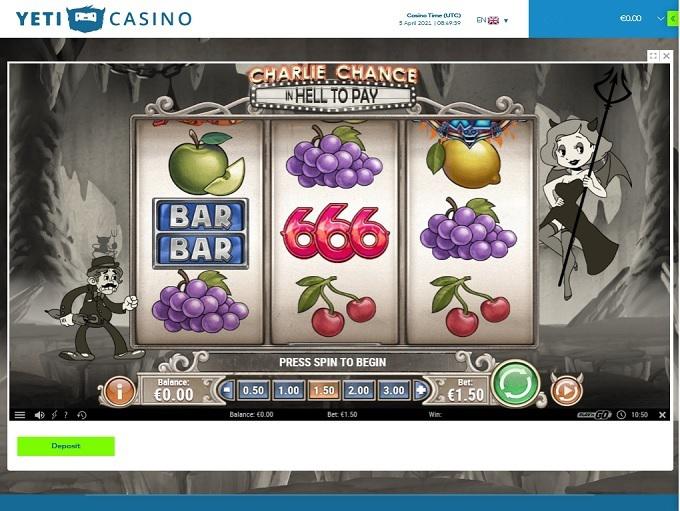Open help question mark icon
Screen dimensions: 680x511
click(x=66, y=415)
